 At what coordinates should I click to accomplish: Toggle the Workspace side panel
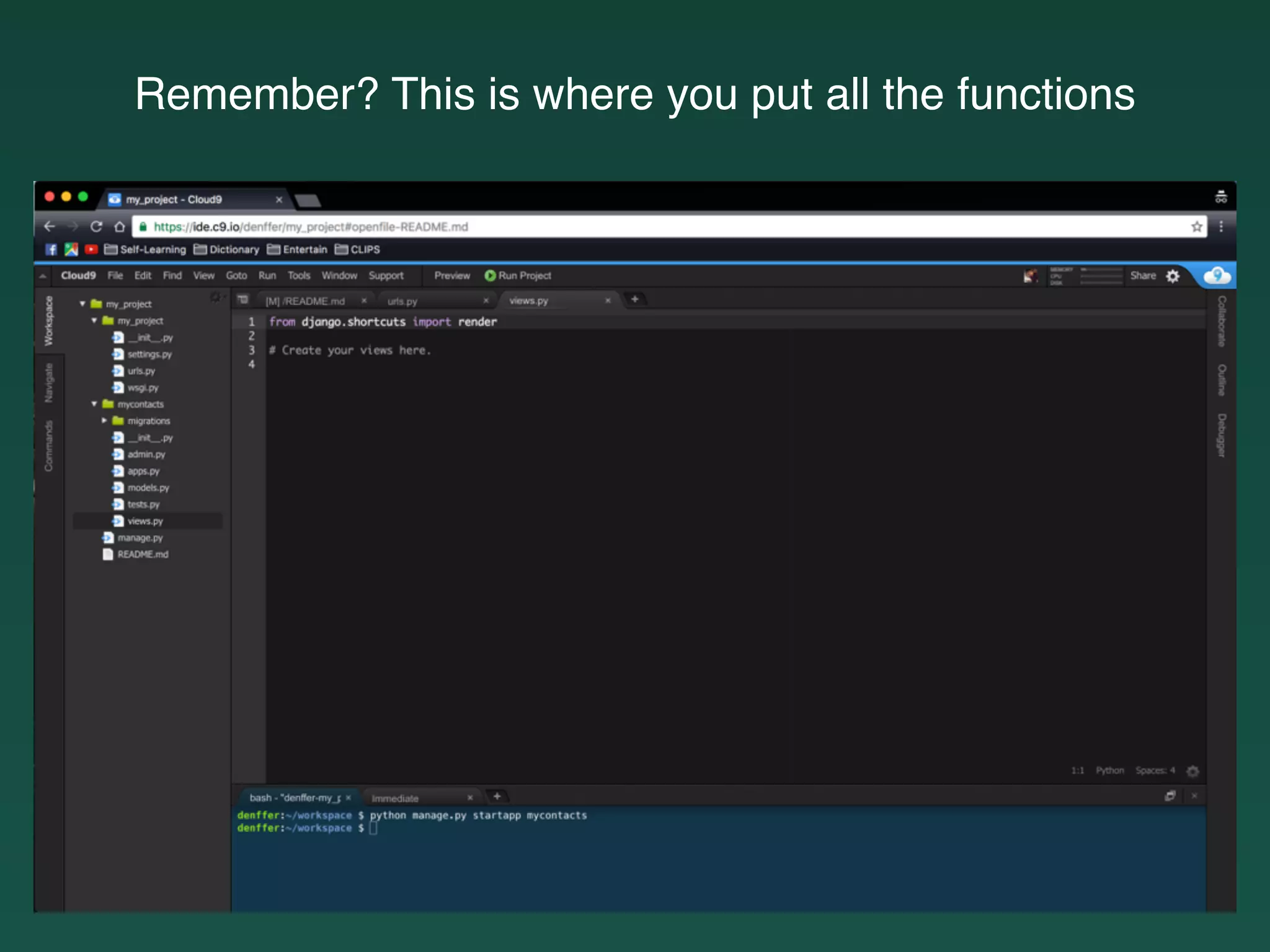pos(48,320)
